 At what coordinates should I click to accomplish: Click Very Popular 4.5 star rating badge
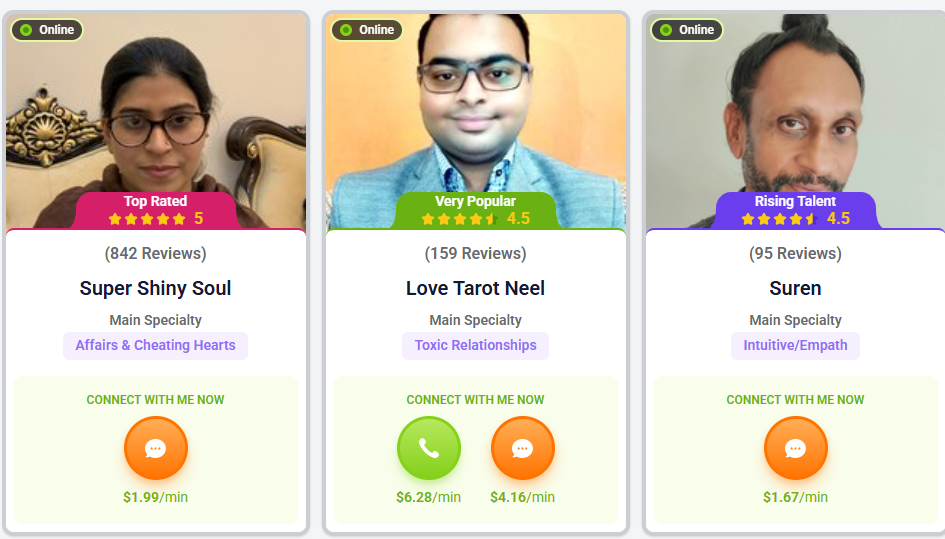[x=476, y=210]
